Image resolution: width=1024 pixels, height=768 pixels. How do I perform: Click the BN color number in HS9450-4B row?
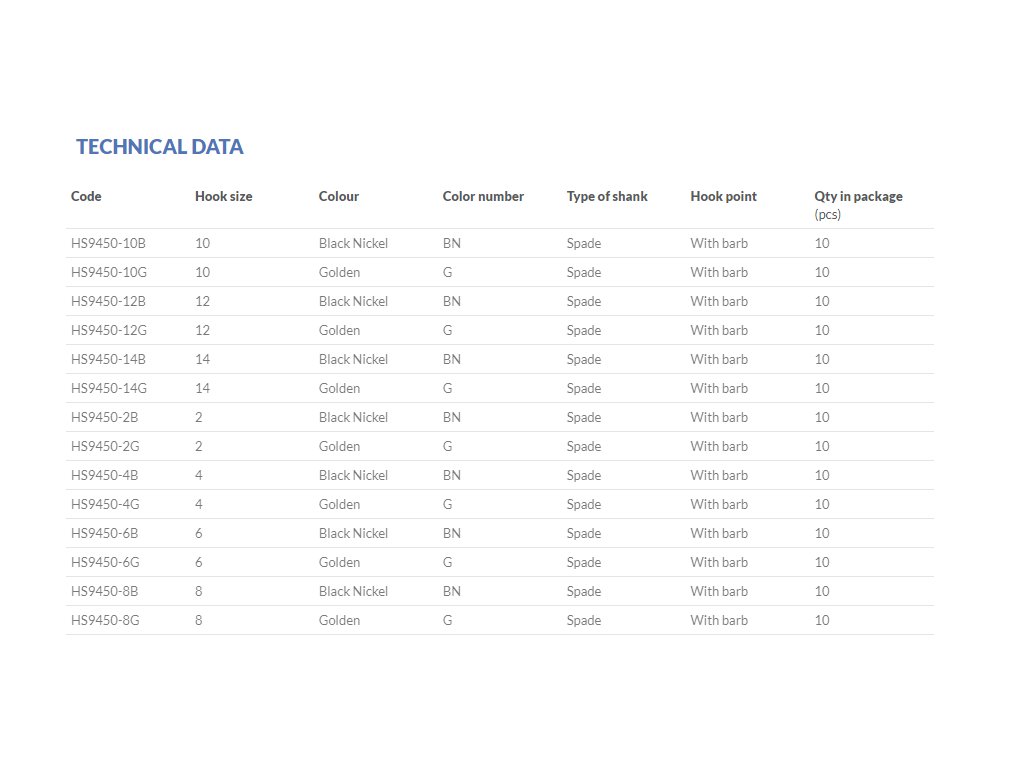(x=451, y=475)
